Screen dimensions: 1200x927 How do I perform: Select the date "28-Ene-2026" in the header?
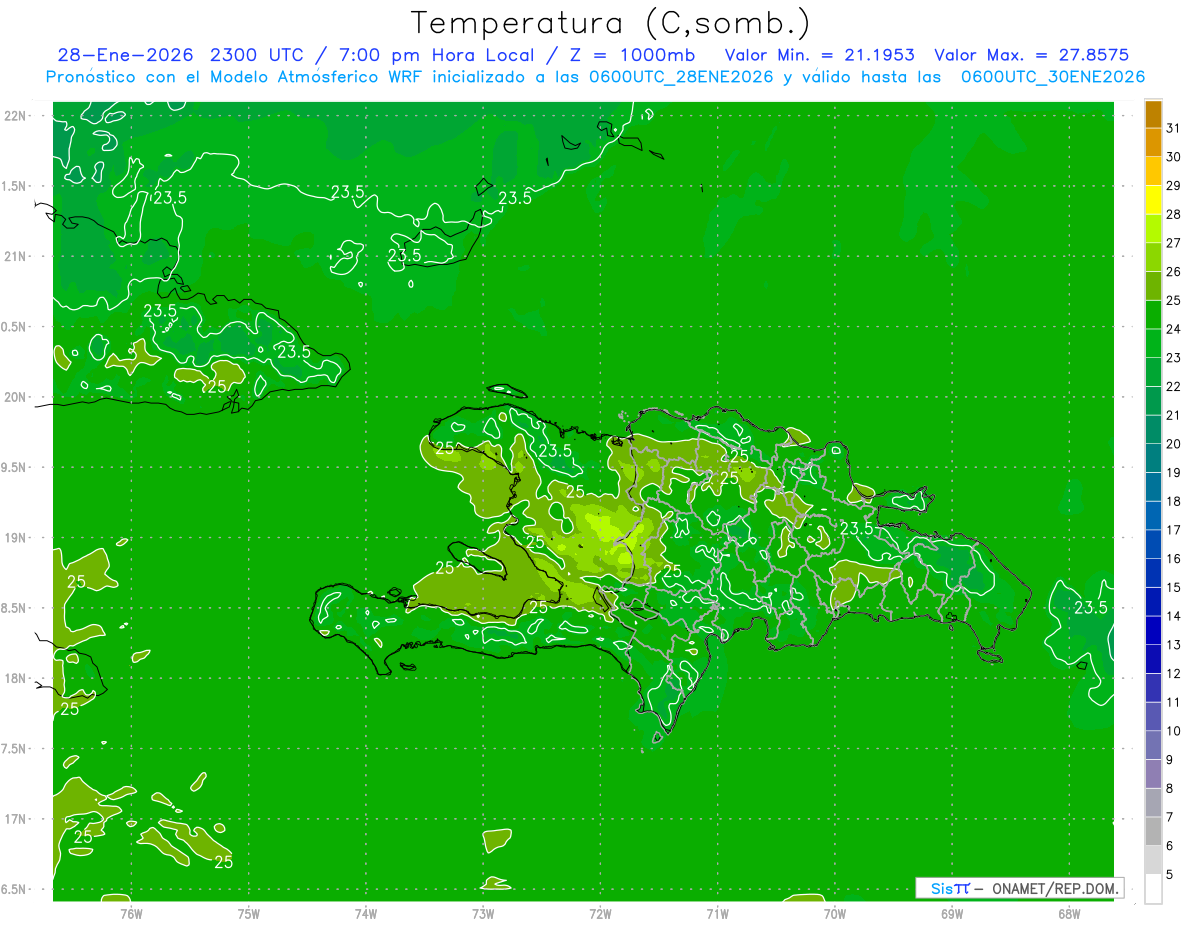tap(127, 55)
